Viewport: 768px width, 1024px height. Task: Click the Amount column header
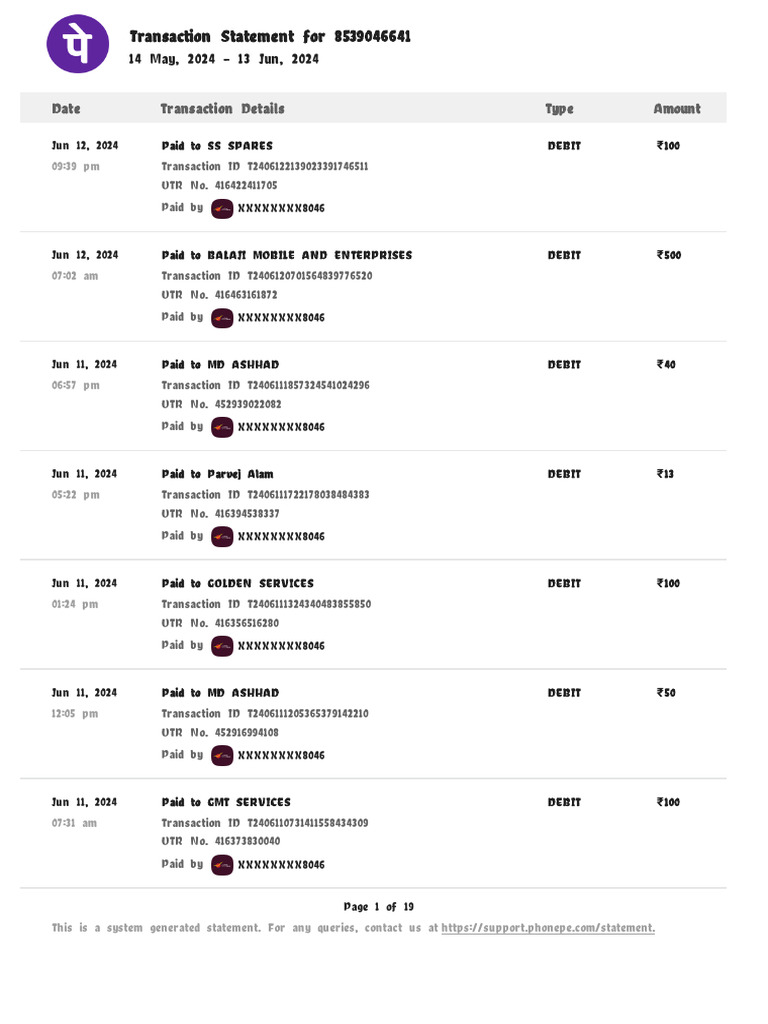coord(677,109)
